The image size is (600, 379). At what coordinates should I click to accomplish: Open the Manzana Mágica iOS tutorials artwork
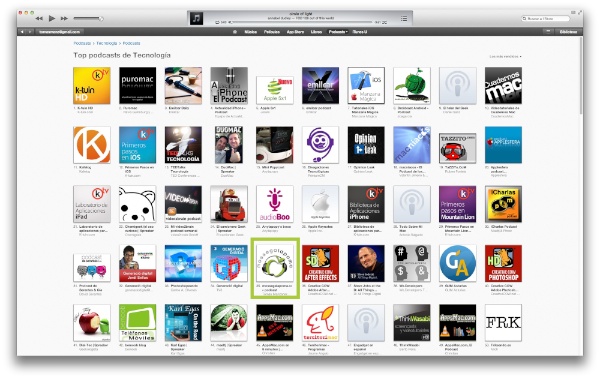[x=366, y=85]
